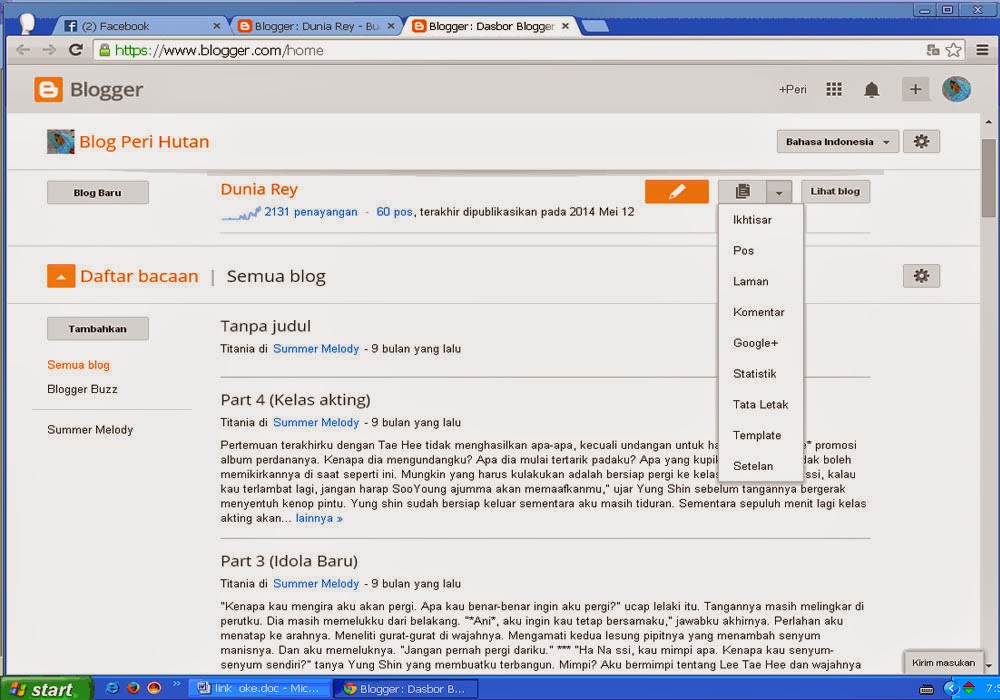1000x700 pixels.
Task: Click Blog Peri Hutan profile thumbnail
Action: 61,142
